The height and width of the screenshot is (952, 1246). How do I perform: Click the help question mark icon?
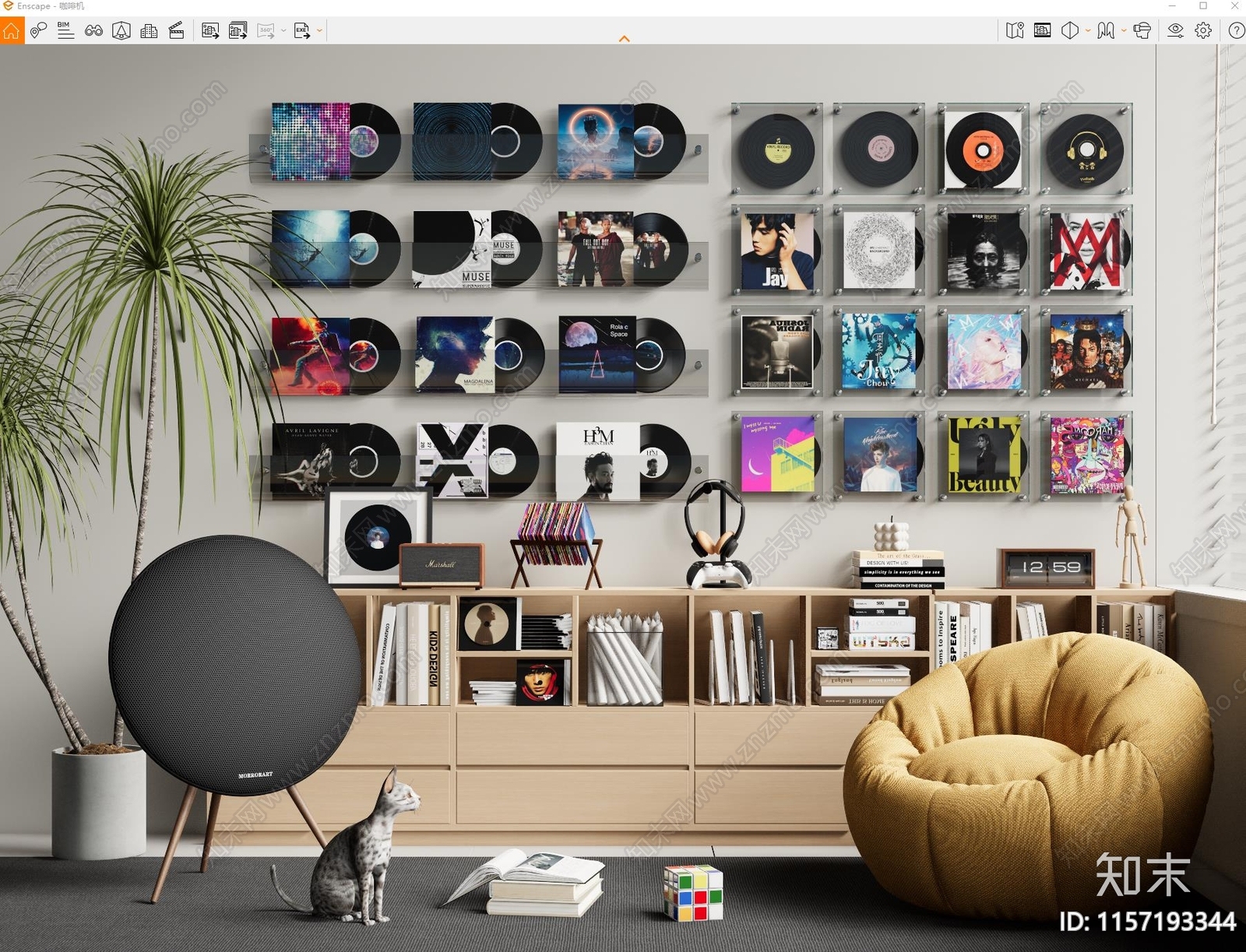coord(1236,30)
